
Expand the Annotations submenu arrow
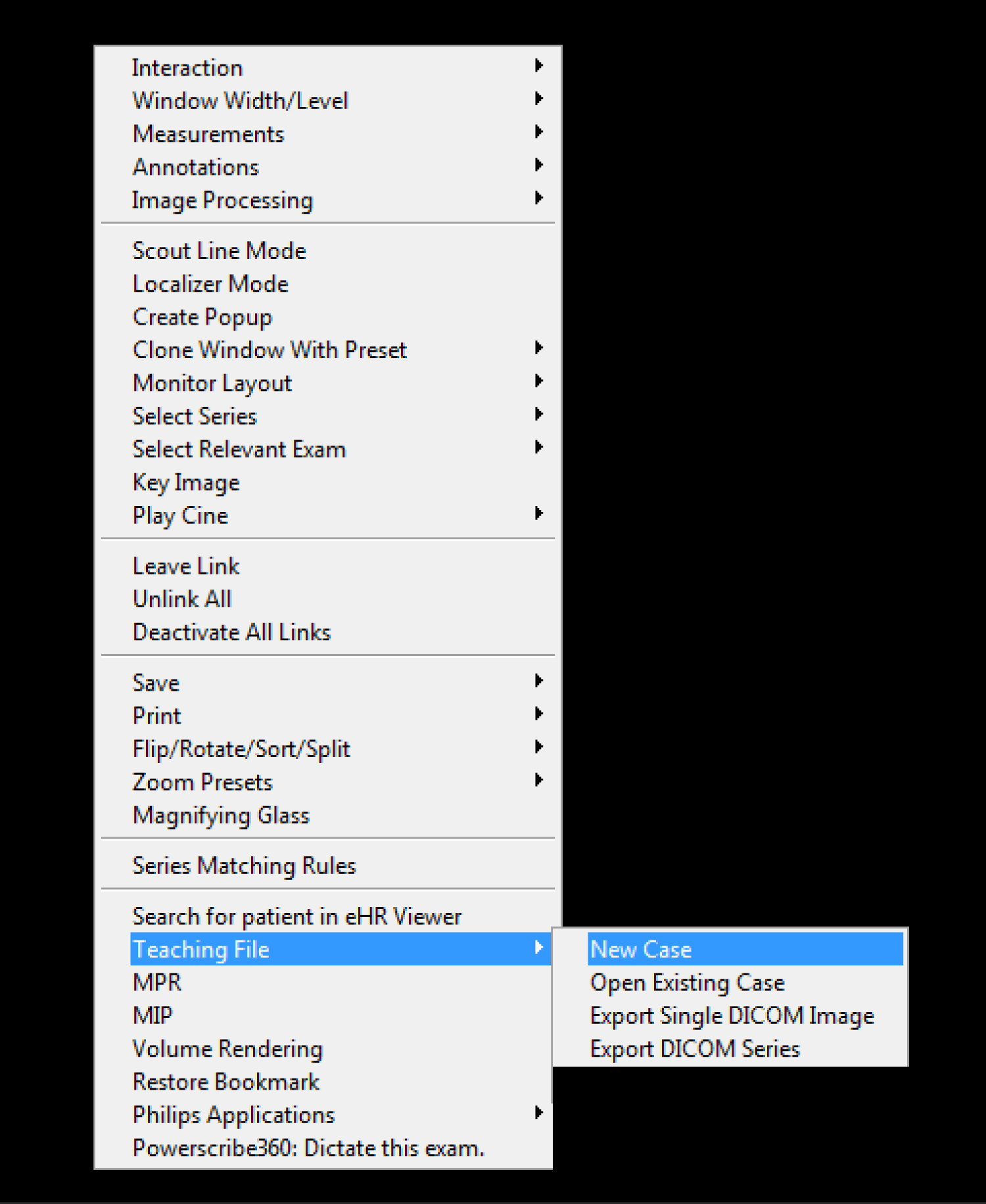[x=538, y=165]
